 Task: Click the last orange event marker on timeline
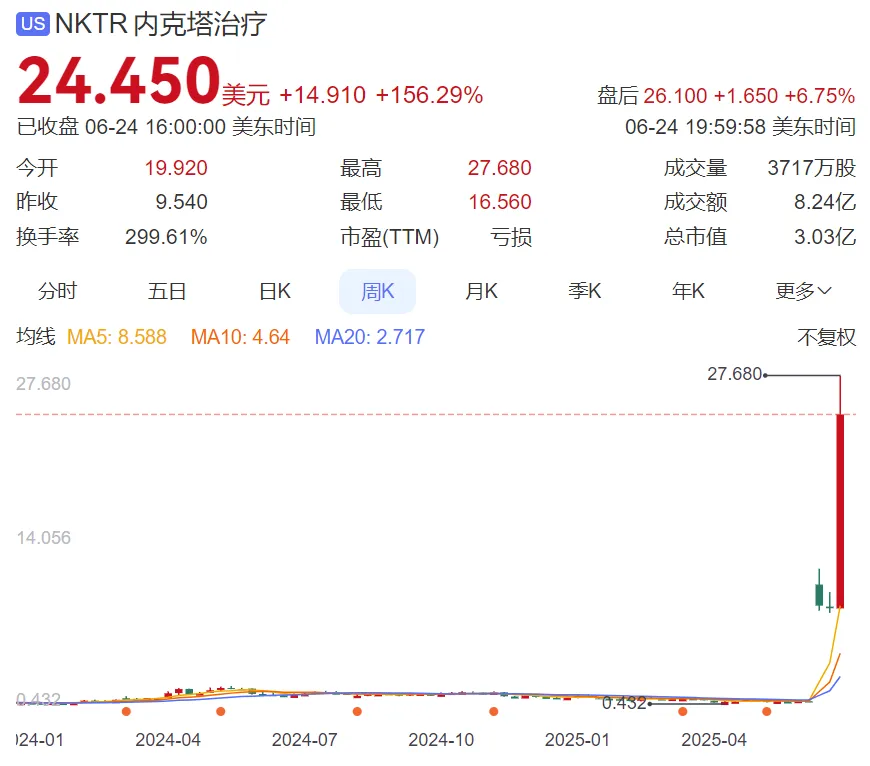click(x=767, y=712)
